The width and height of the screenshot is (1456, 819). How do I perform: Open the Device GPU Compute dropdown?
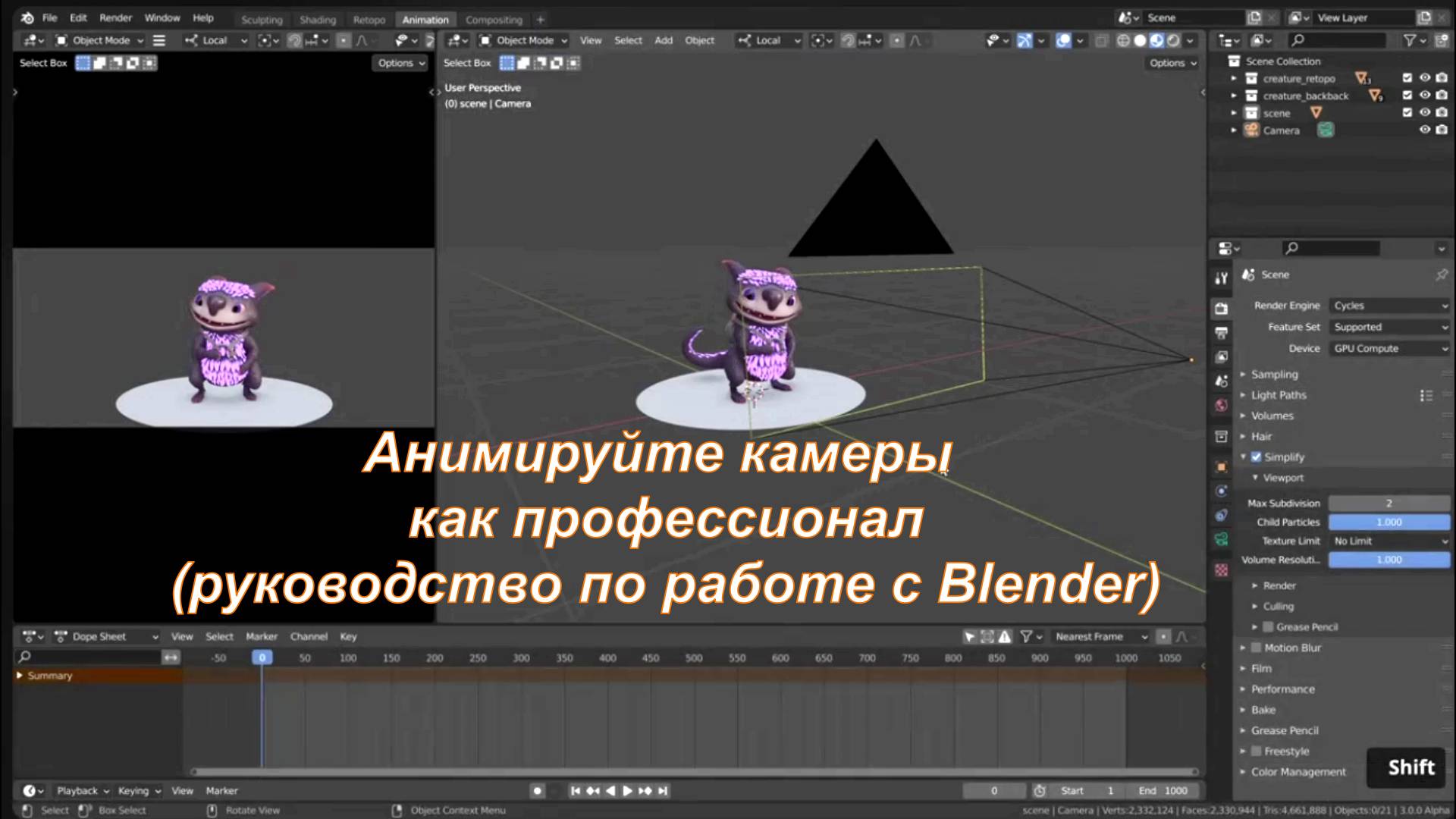pos(1389,349)
